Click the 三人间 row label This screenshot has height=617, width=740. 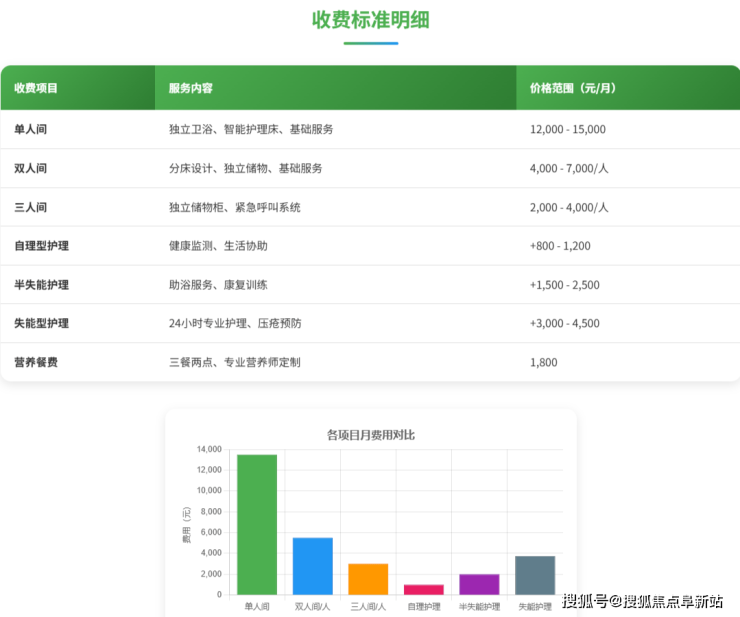pos(31,207)
